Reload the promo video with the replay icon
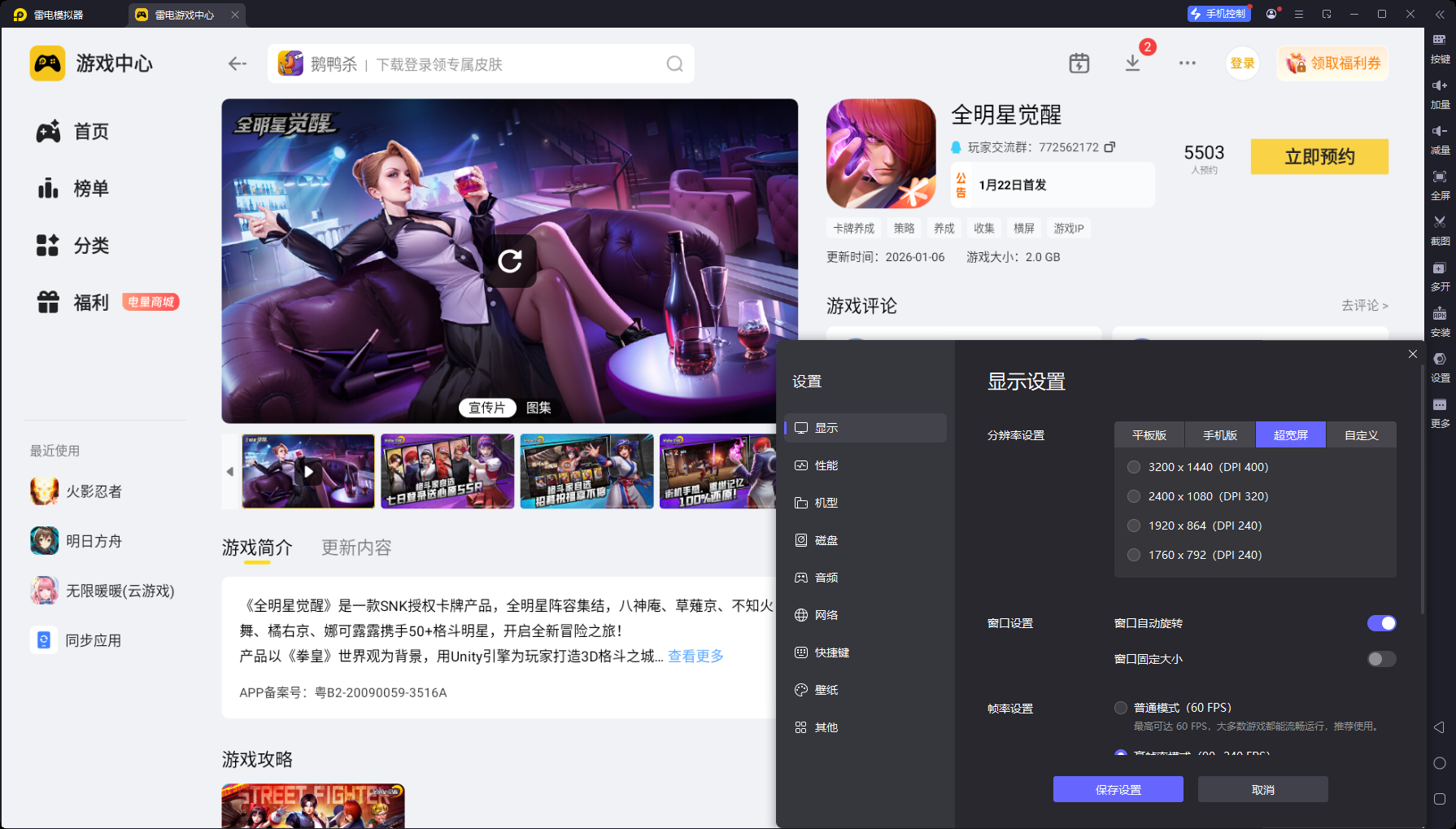The height and width of the screenshot is (829, 1456). tap(510, 261)
